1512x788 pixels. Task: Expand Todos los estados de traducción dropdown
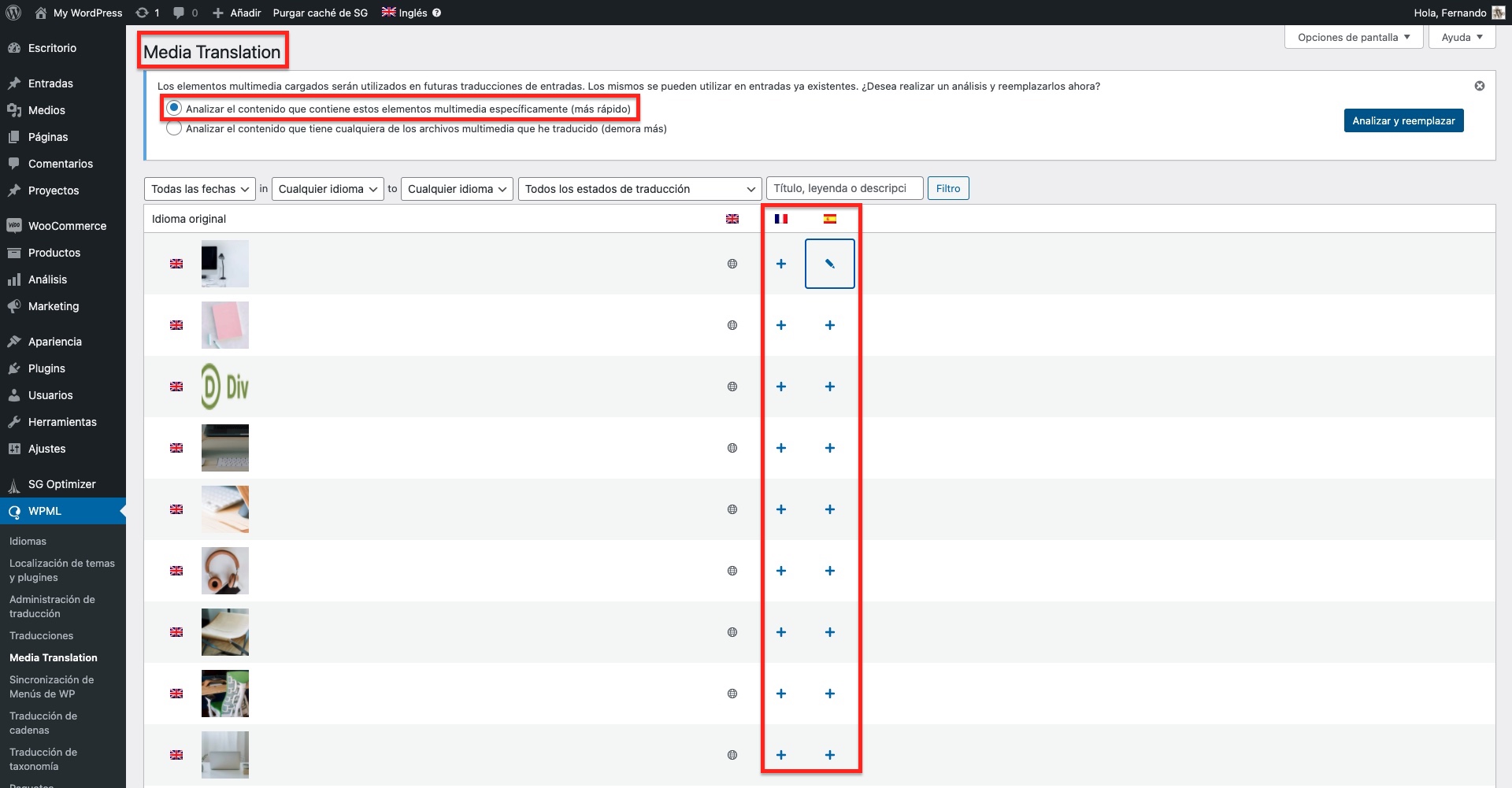pos(639,189)
